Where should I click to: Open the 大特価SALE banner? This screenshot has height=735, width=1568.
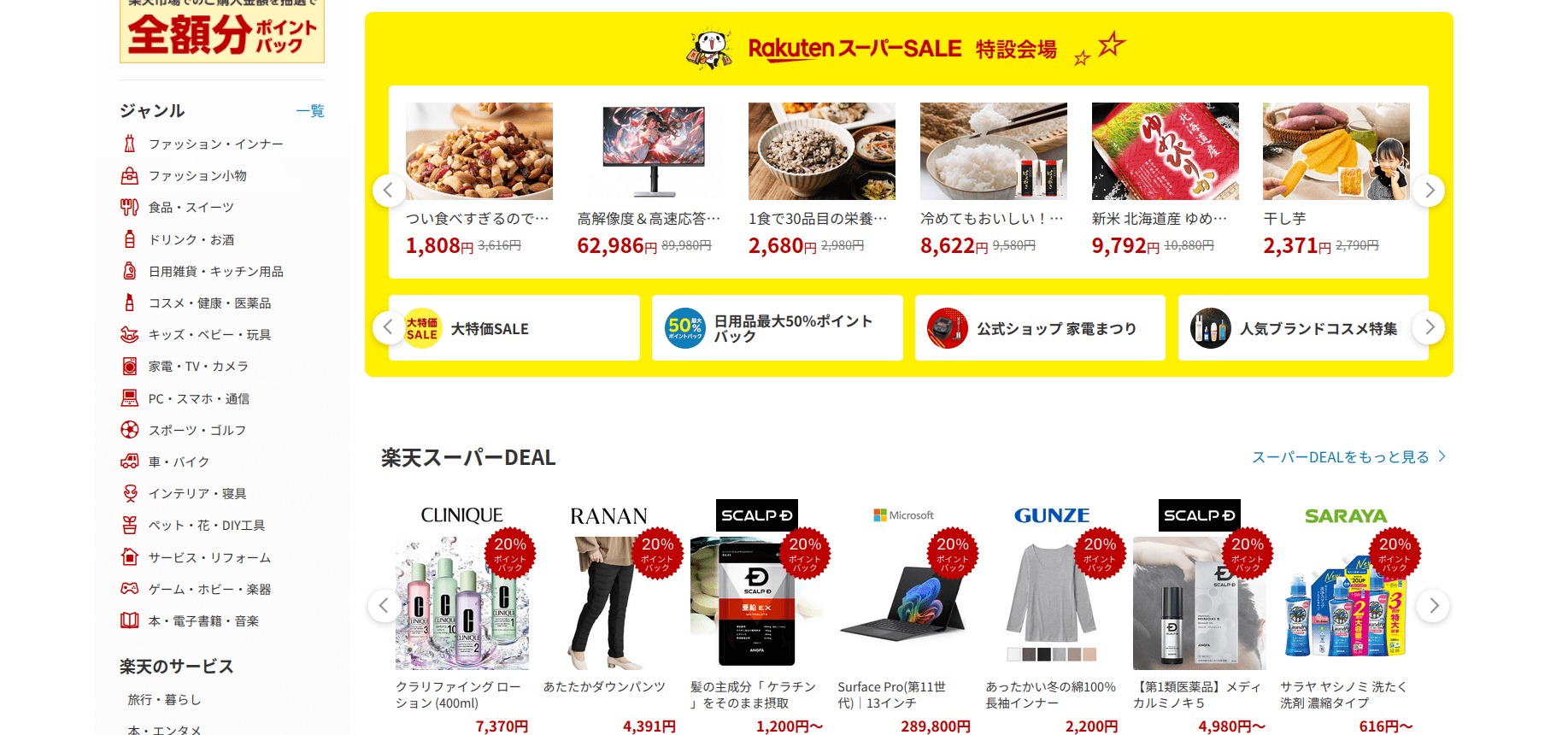point(514,328)
